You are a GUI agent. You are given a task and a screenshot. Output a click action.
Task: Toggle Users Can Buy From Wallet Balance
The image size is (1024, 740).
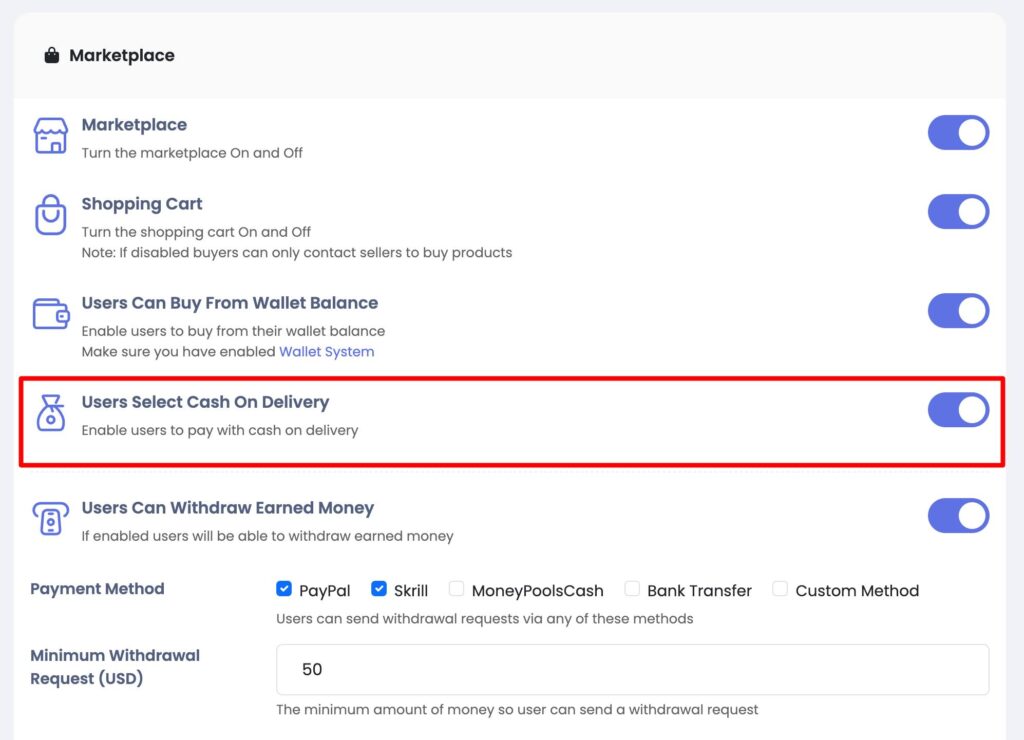pyautogui.click(x=958, y=311)
